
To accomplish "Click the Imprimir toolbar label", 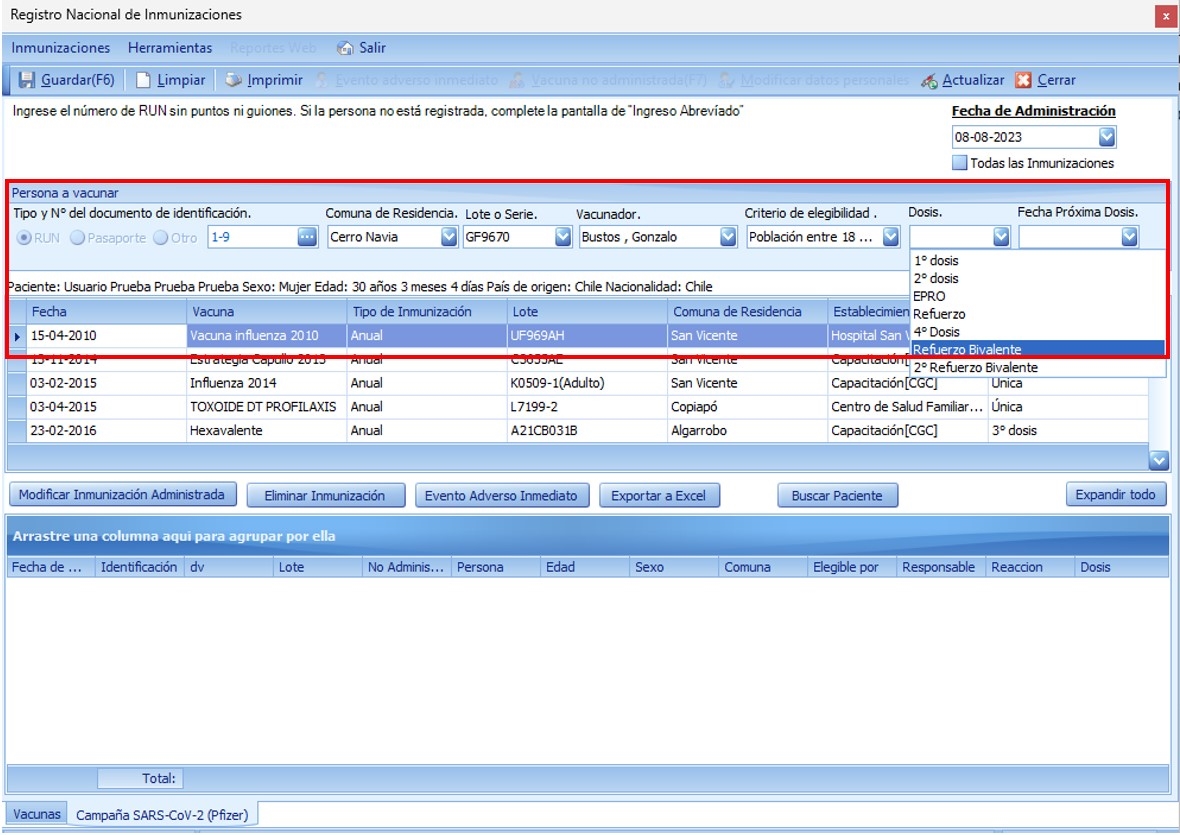I will tap(275, 80).
